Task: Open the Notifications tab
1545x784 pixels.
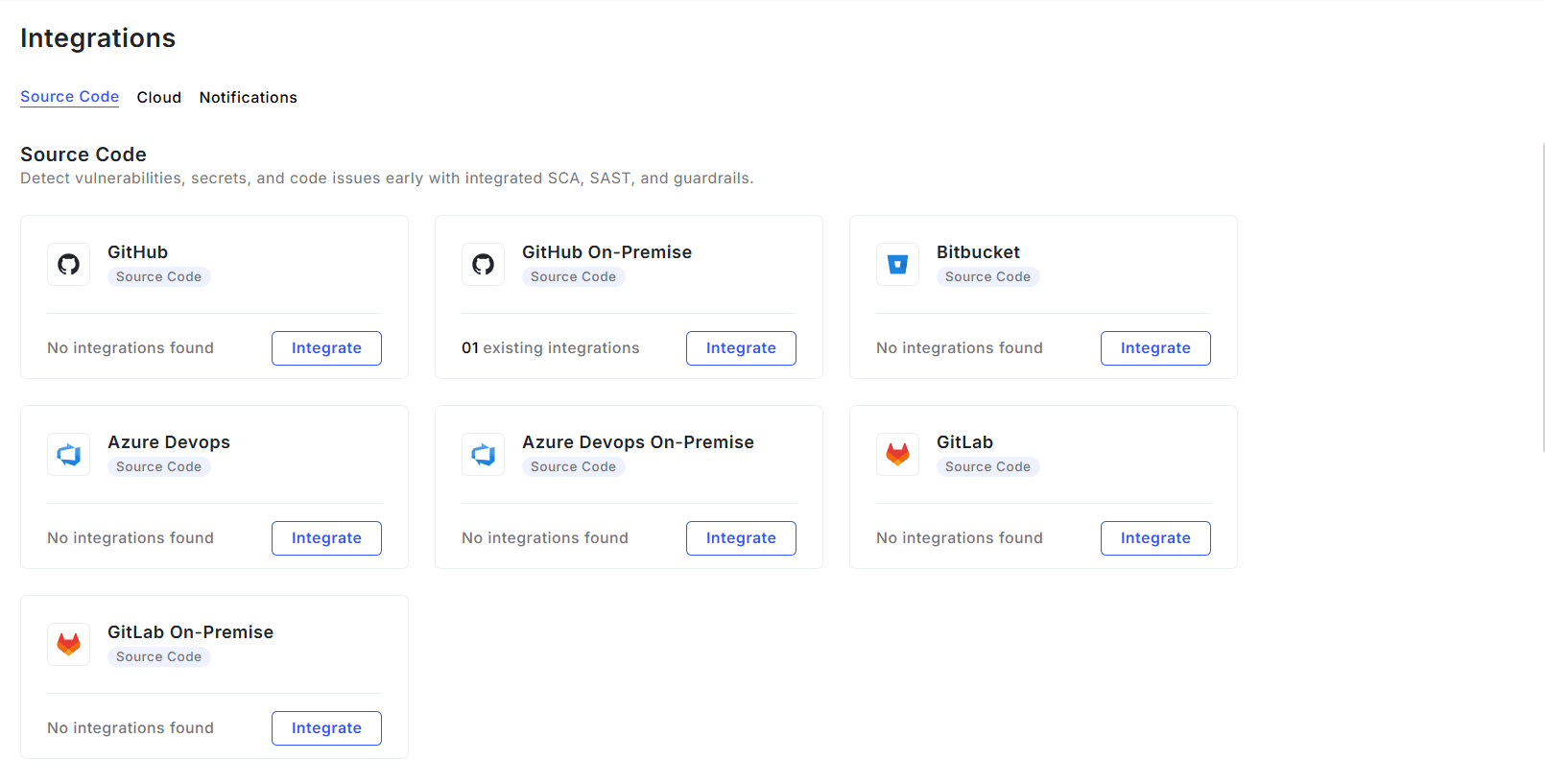Action: 248,97
